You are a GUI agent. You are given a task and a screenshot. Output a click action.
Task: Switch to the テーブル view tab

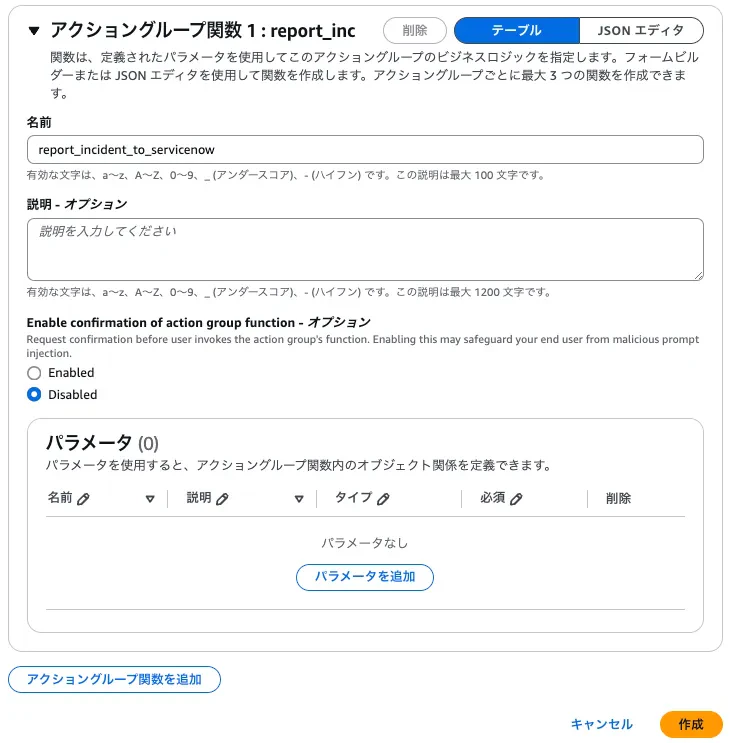516,30
